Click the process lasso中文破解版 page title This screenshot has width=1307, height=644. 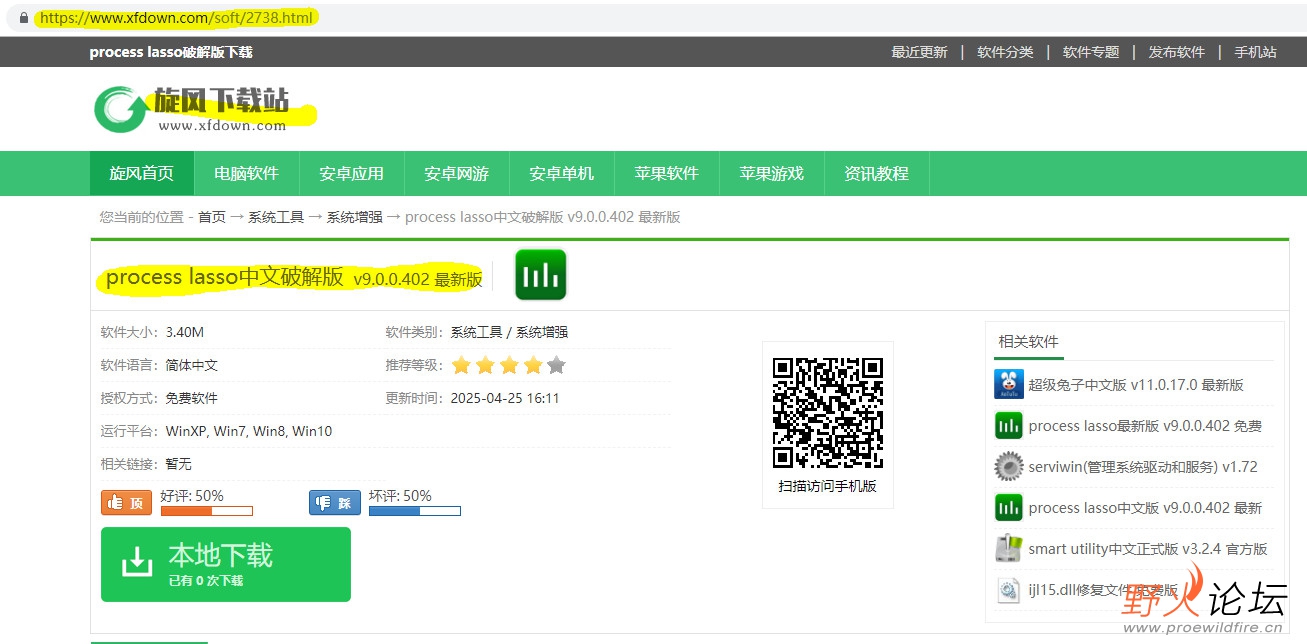pyautogui.click(x=294, y=278)
